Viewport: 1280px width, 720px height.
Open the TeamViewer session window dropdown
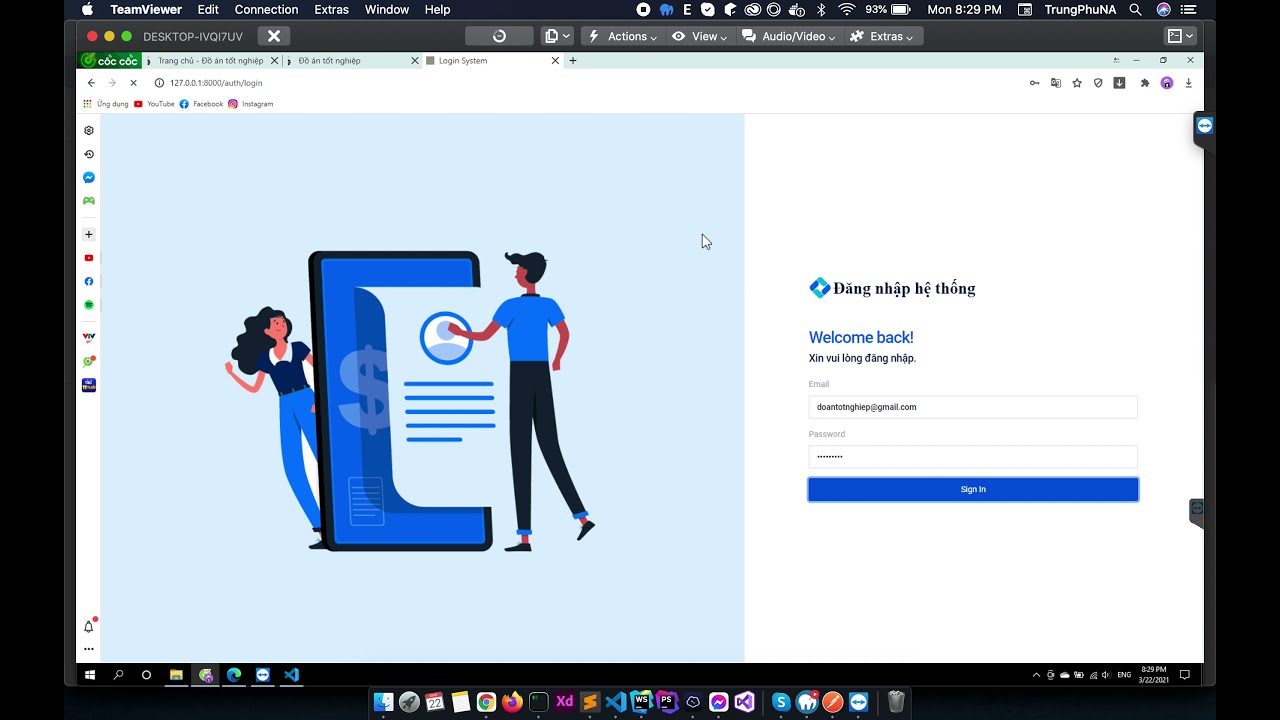(1181, 36)
